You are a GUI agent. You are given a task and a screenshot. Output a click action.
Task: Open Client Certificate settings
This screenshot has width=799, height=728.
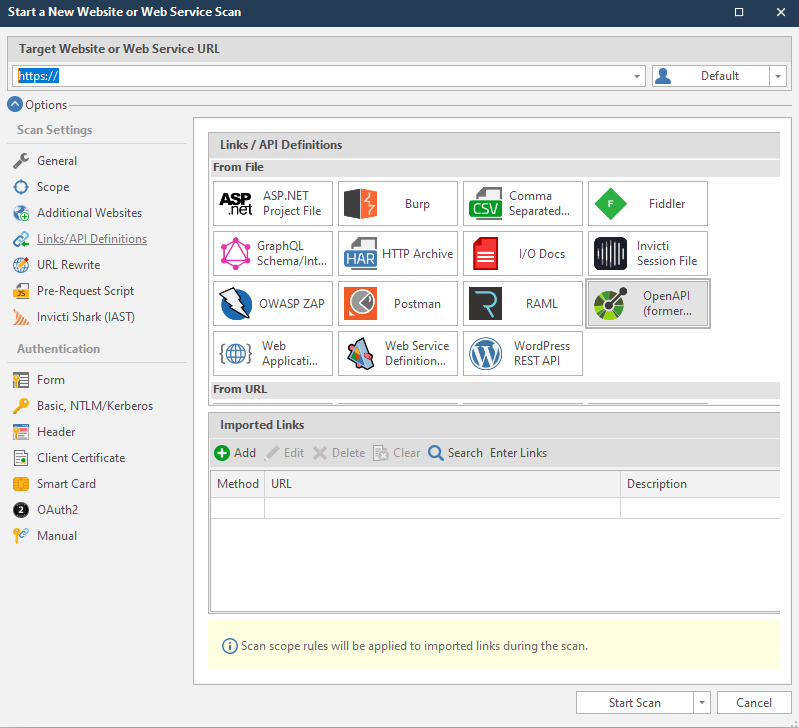click(x=81, y=457)
